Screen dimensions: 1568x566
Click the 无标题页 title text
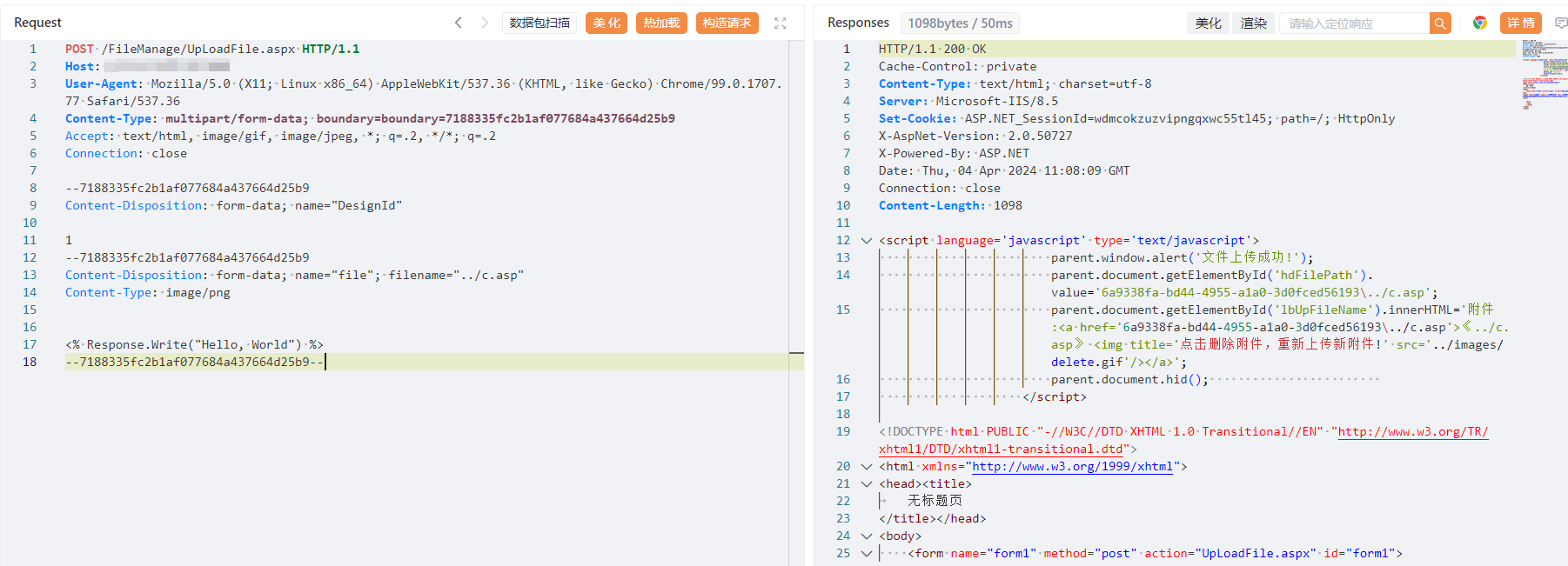pyautogui.click(x=935, y=502)
